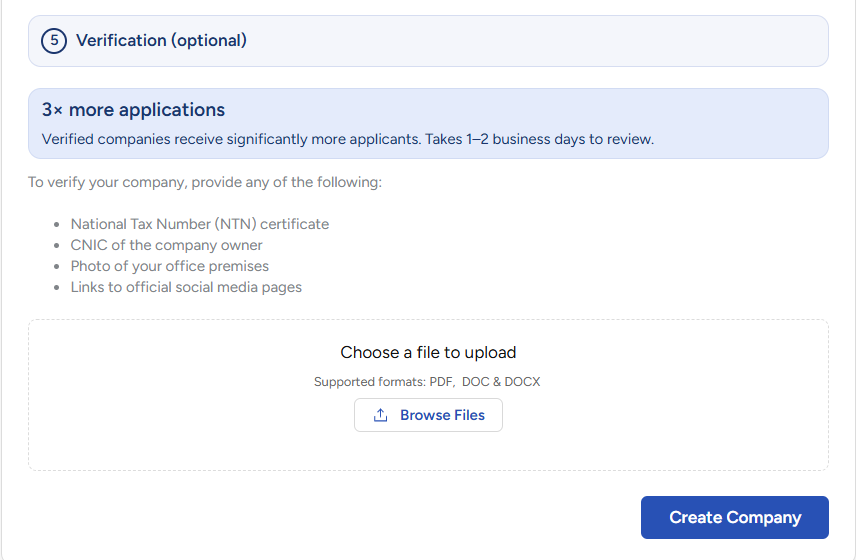Select the 'CNIC of the company owner' item
Image resolution: width=856 pixels, height=560 pixels.
tap(166, 245)
